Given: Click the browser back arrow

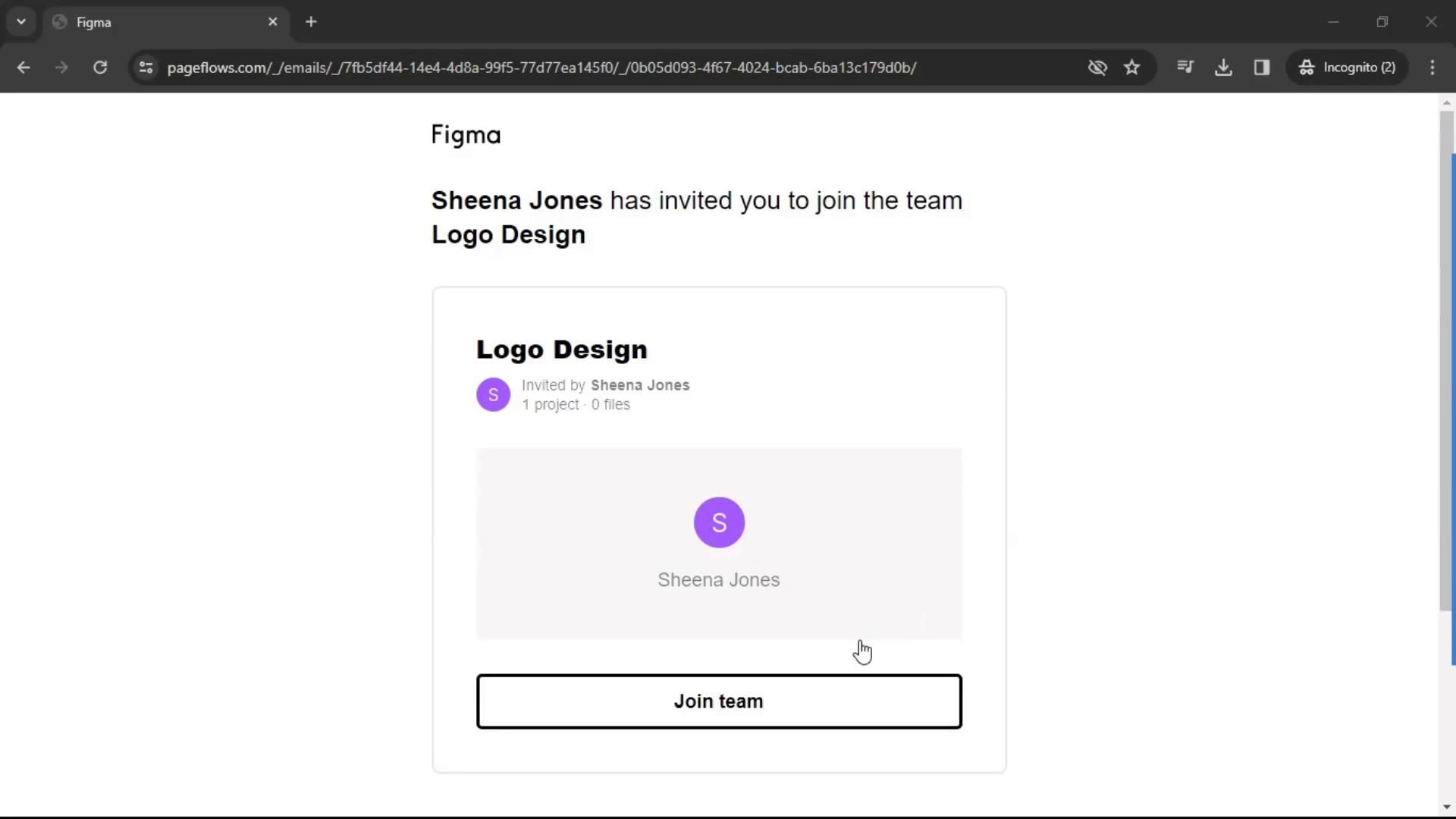Looking at the screenshot, I should pos(24,67).
